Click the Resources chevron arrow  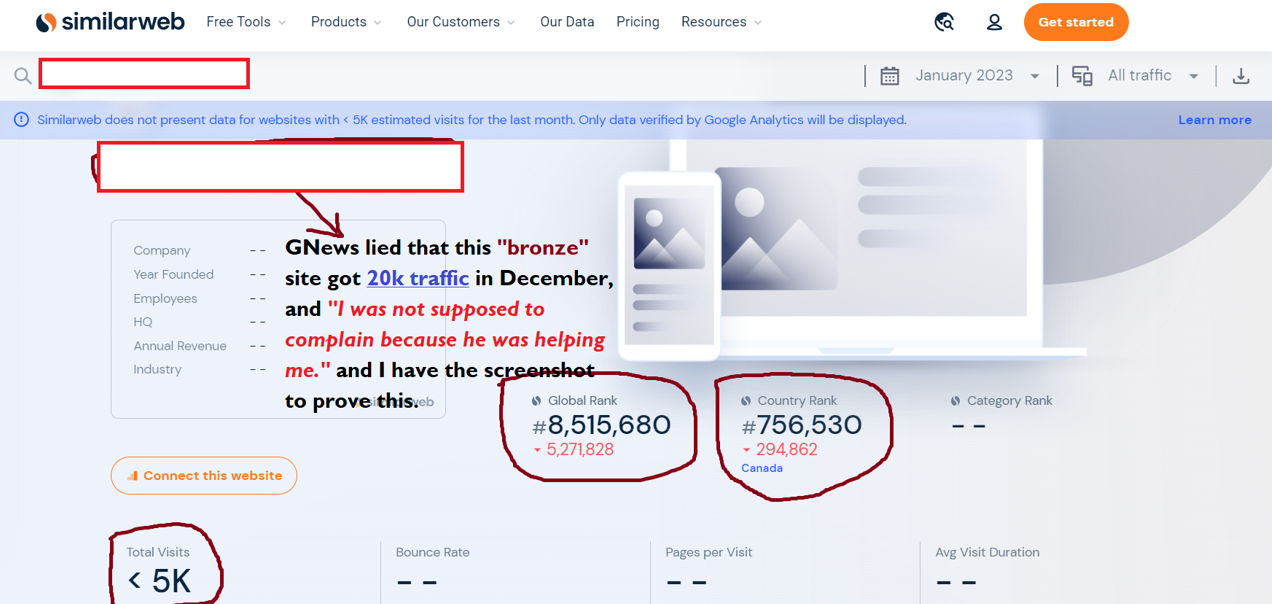point(757,23)
